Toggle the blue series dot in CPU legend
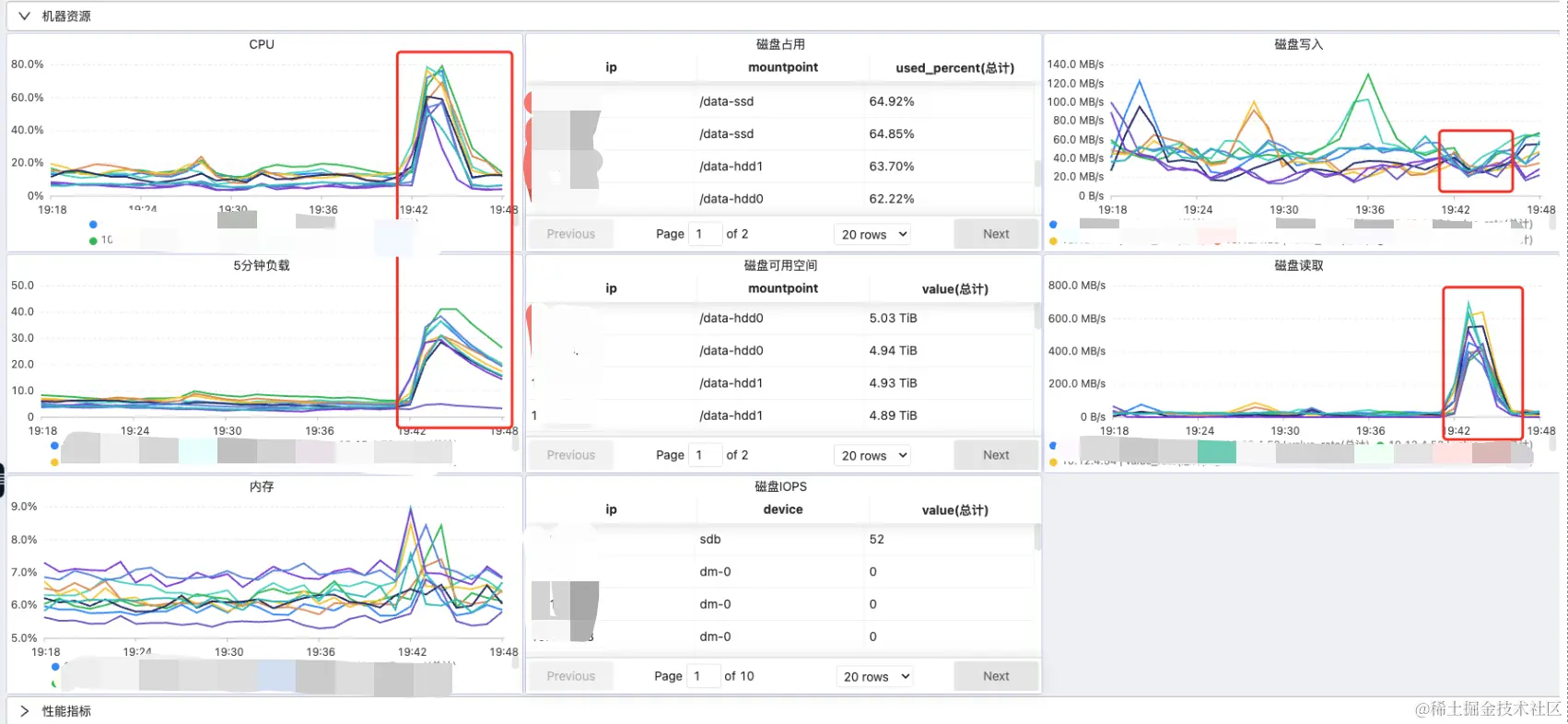The width and height of the screenshot is (1568, 724). point(93,224)
